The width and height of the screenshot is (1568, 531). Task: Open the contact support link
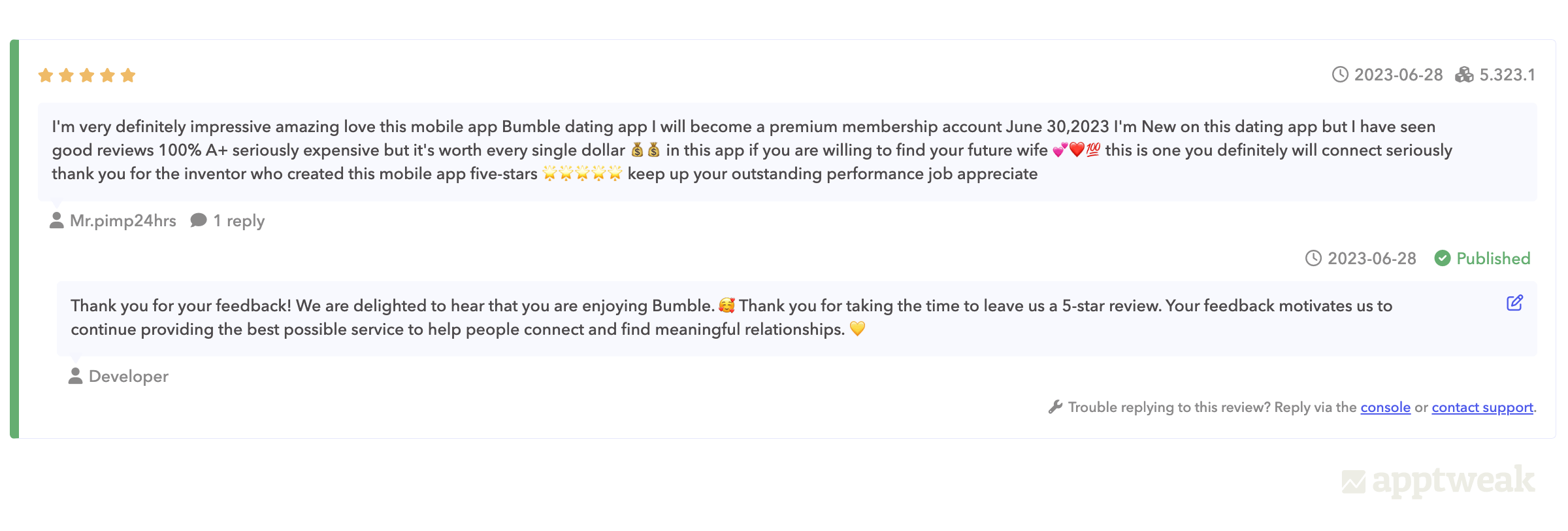click(x=1482, y=407)
